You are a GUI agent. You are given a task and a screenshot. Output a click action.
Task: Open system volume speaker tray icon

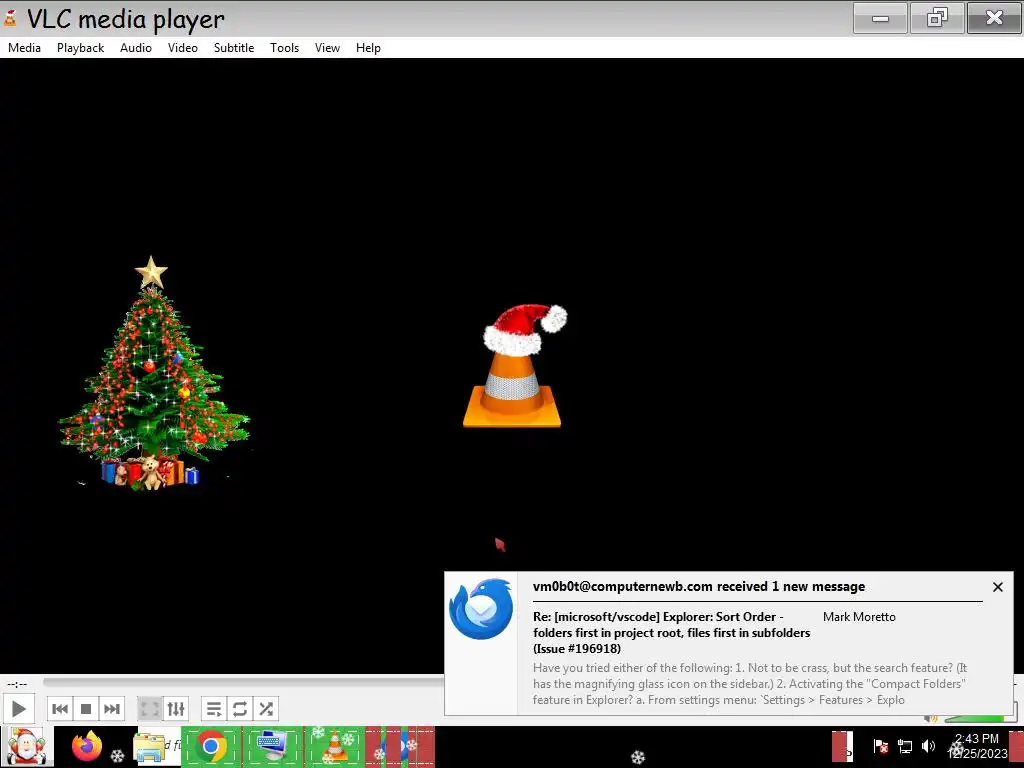coord(928,746)
